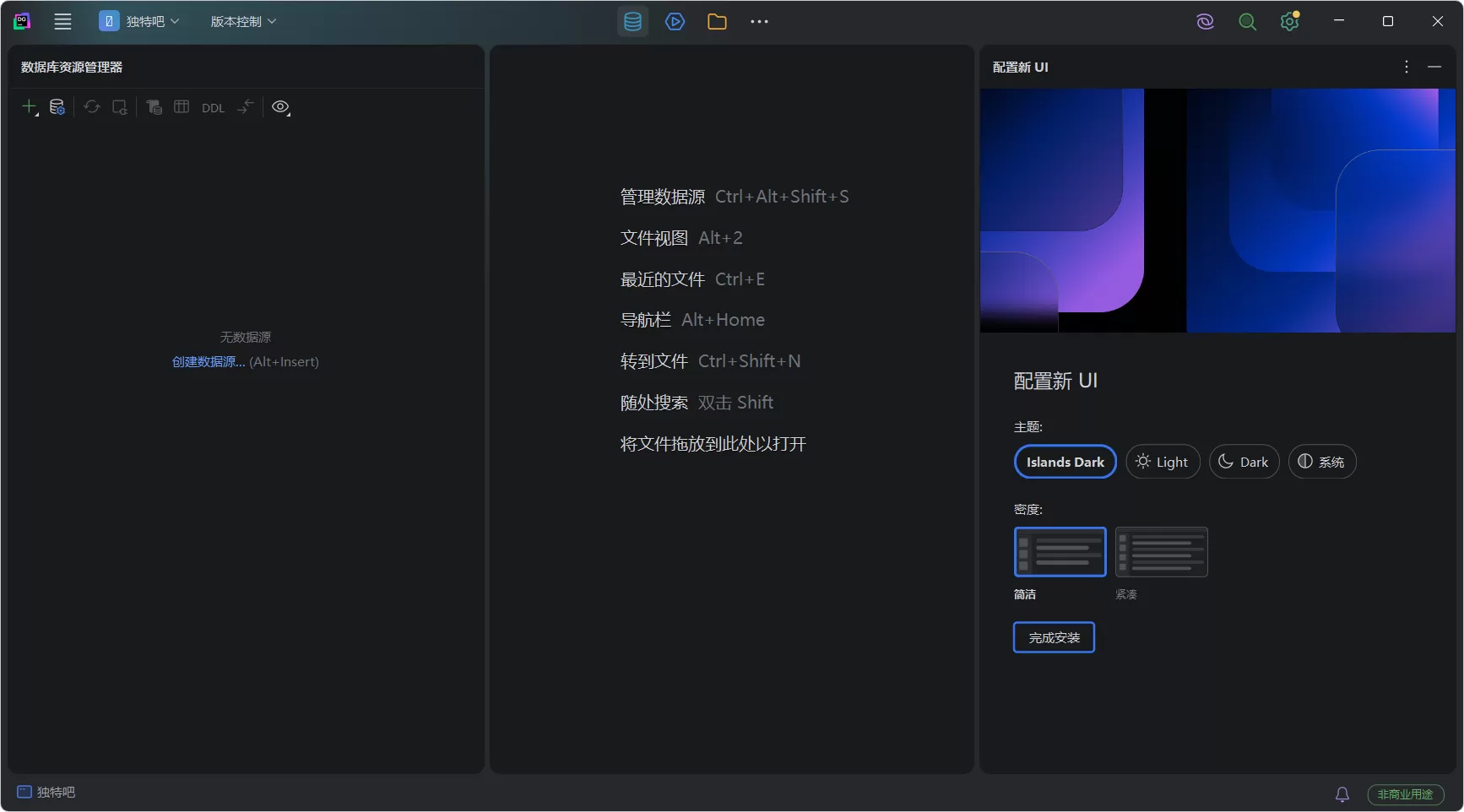Add a new data source with the plus icon

pos(28,107)
